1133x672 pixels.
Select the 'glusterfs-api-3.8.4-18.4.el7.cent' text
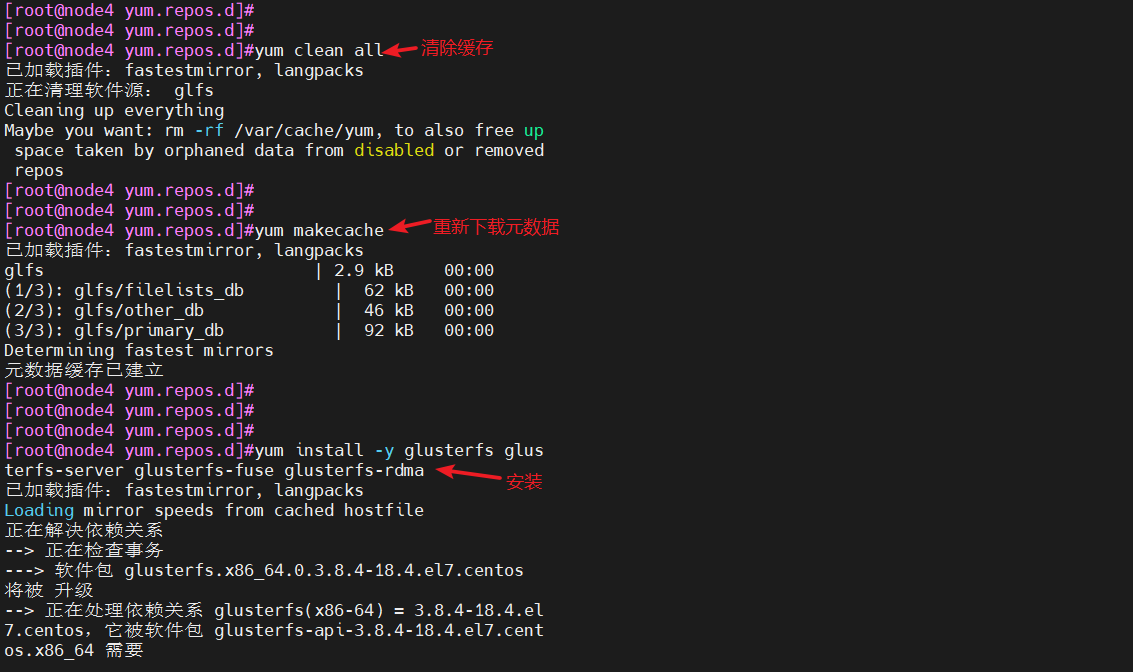379,630
